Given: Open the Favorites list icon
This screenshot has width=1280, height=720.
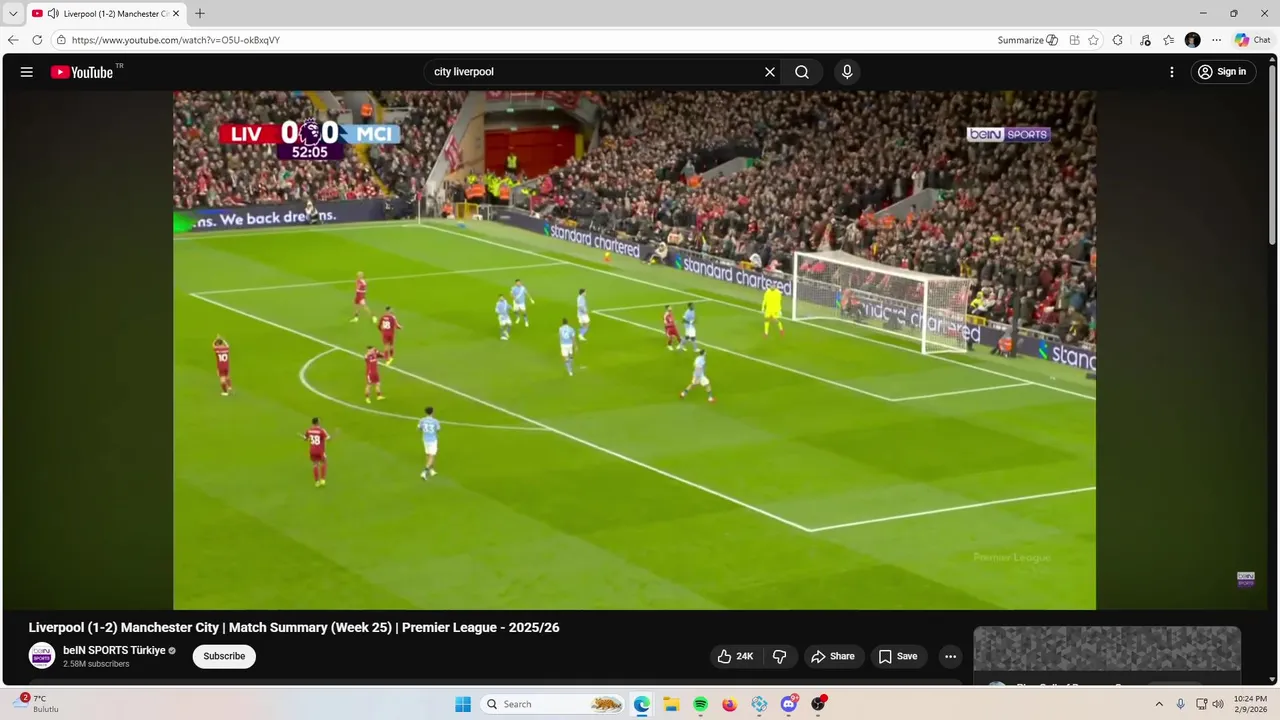Looking at the screenshot, I should [x=1169, y=40].
